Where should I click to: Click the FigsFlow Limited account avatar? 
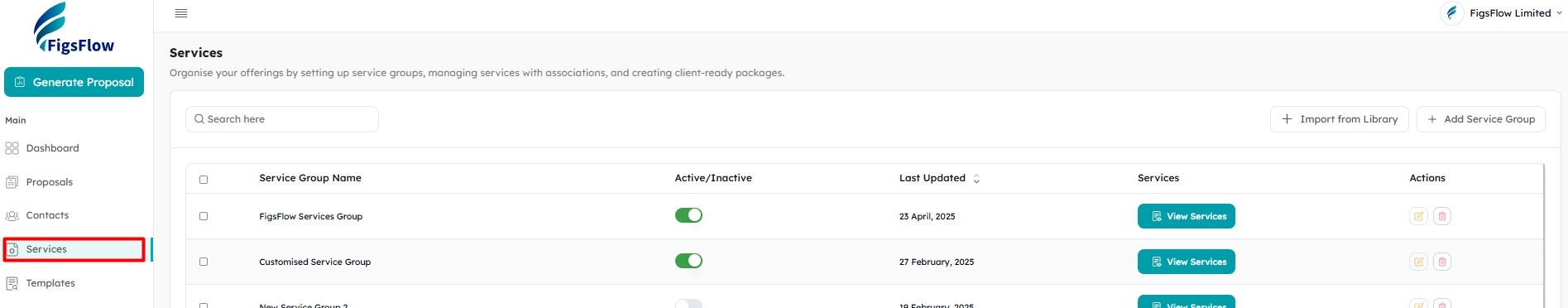coord(1451,13)
